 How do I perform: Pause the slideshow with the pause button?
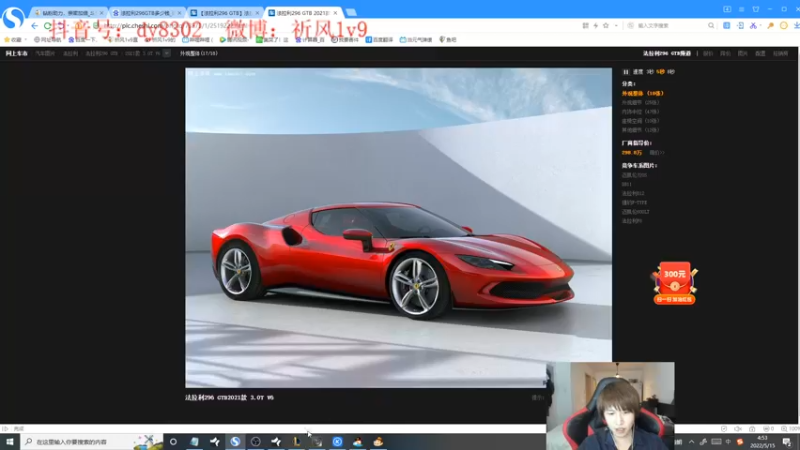(626, 72)
